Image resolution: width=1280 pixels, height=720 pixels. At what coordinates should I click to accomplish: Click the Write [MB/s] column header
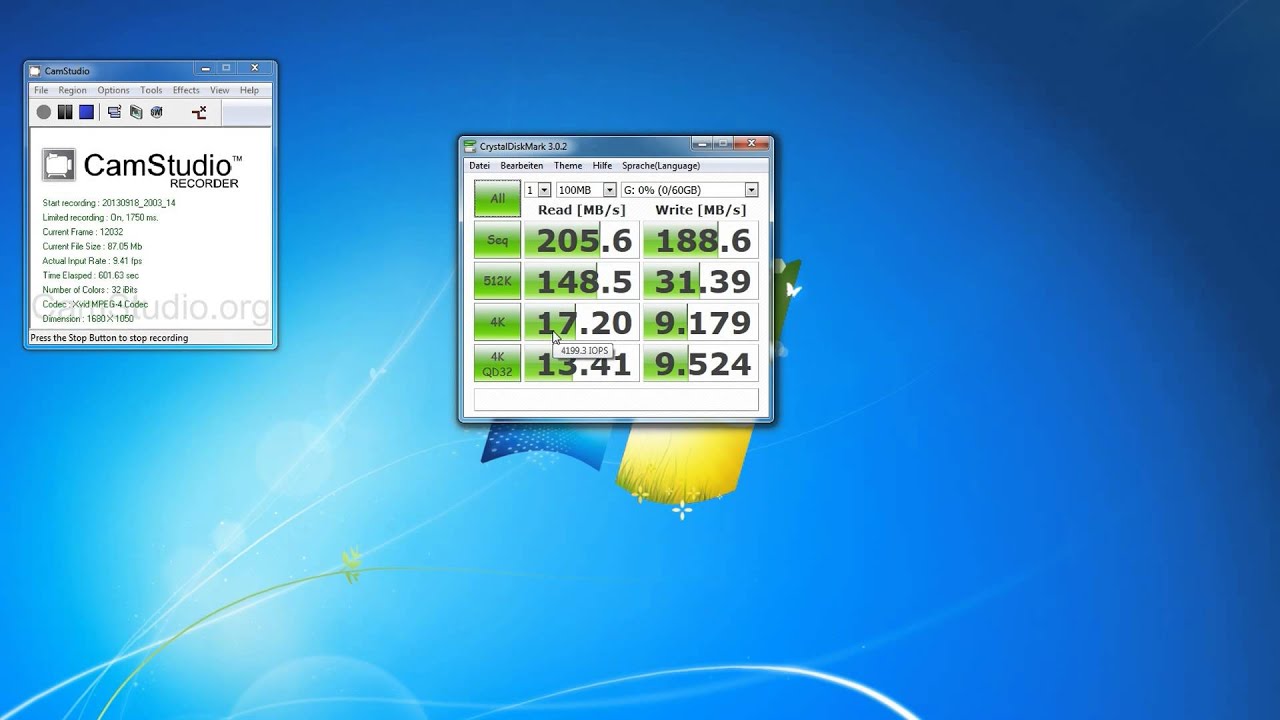click(x=700, y=210)
